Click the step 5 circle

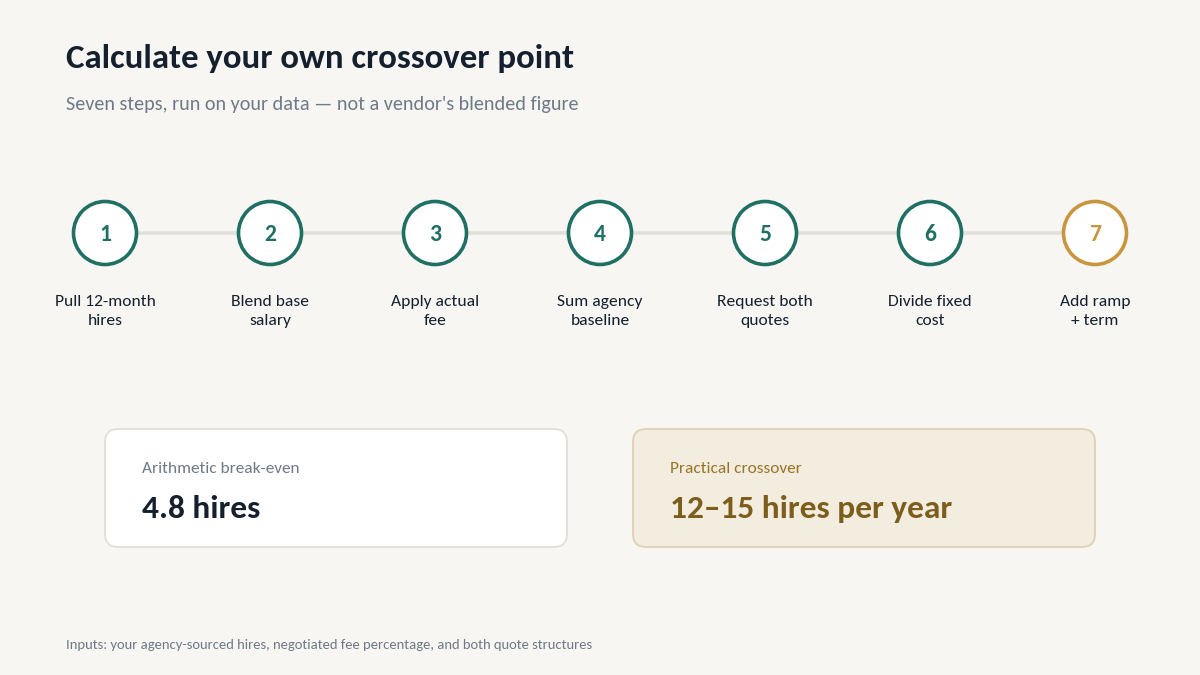click(765, 233)
